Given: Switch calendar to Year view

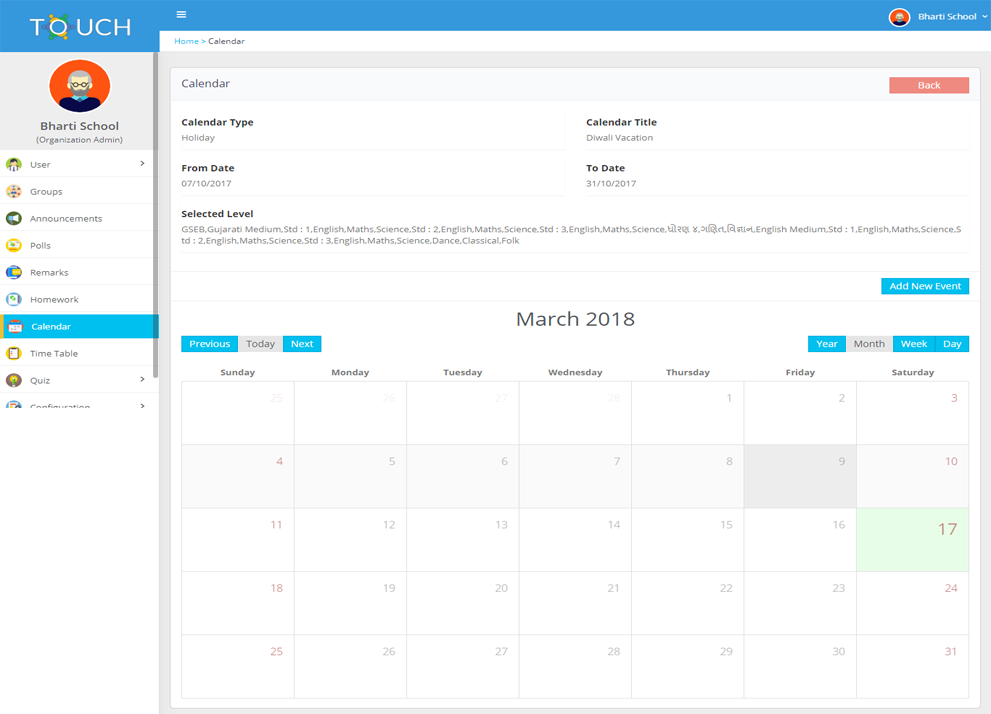Looking at the screenshot, I should [x=826, y=344].
